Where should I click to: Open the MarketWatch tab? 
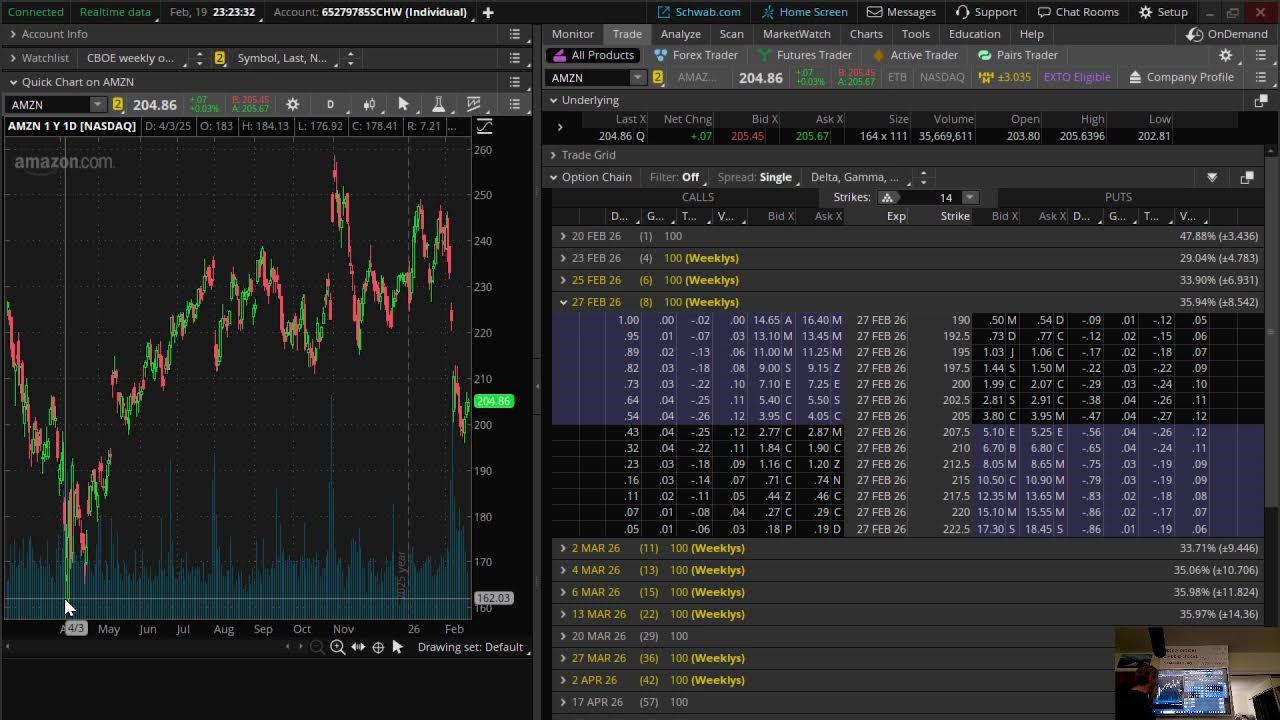(x=797, y=34)
